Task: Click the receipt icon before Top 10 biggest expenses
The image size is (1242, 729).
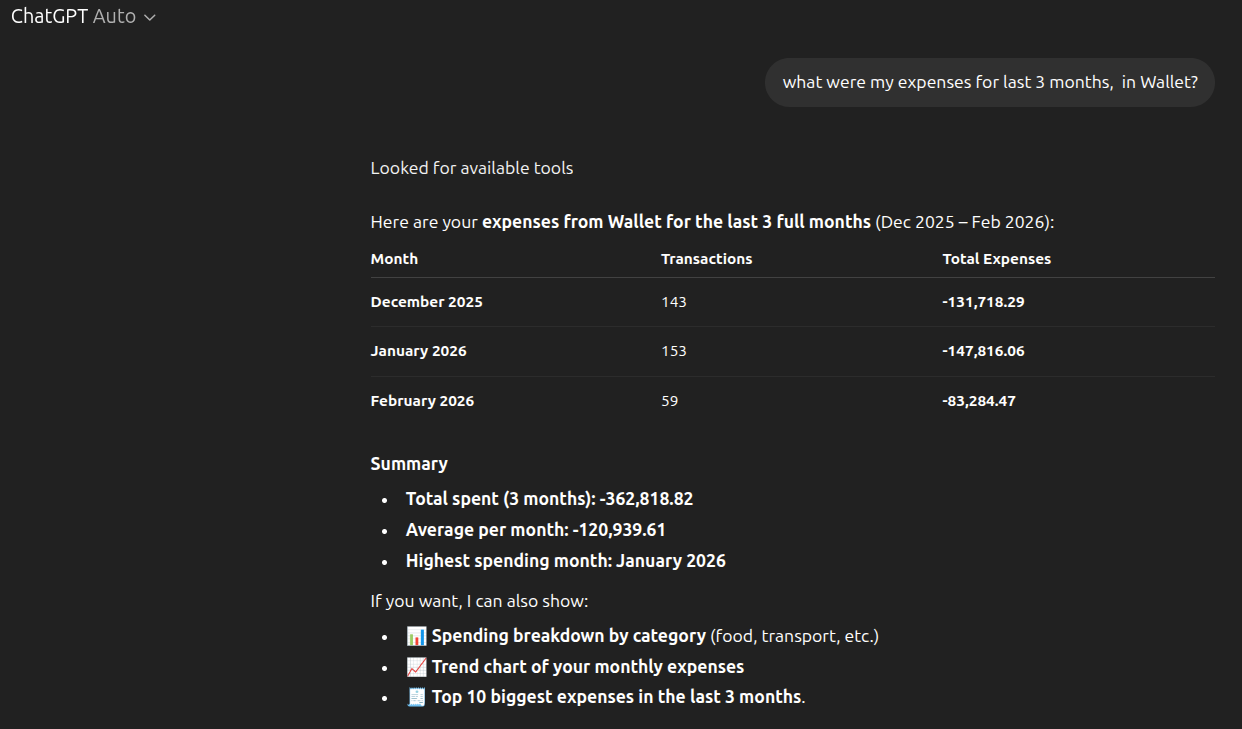Action: tap(416, 696)
